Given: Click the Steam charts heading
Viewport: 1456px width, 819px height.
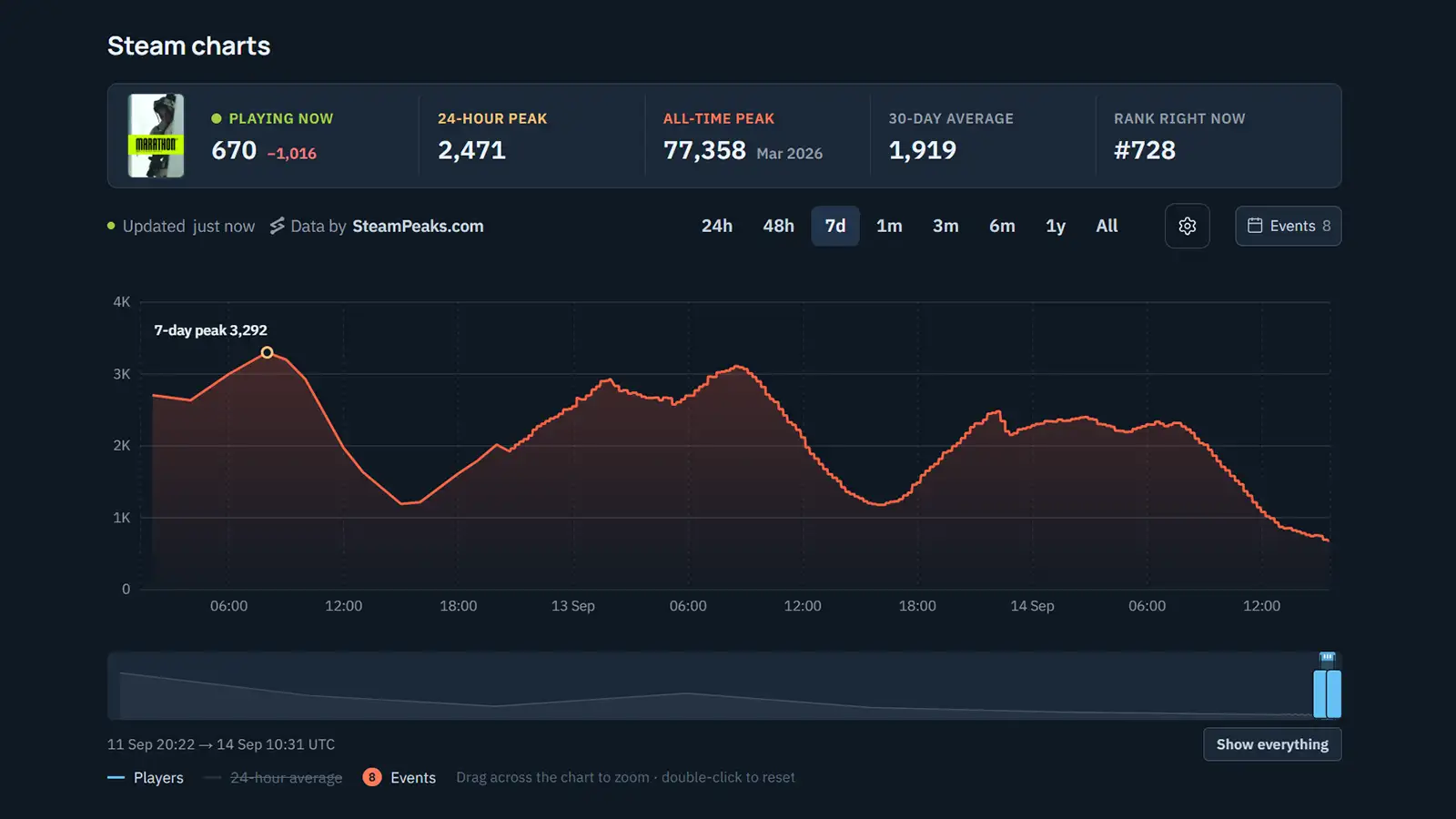Looking at the screenshot, I should [x=188, y=45].
